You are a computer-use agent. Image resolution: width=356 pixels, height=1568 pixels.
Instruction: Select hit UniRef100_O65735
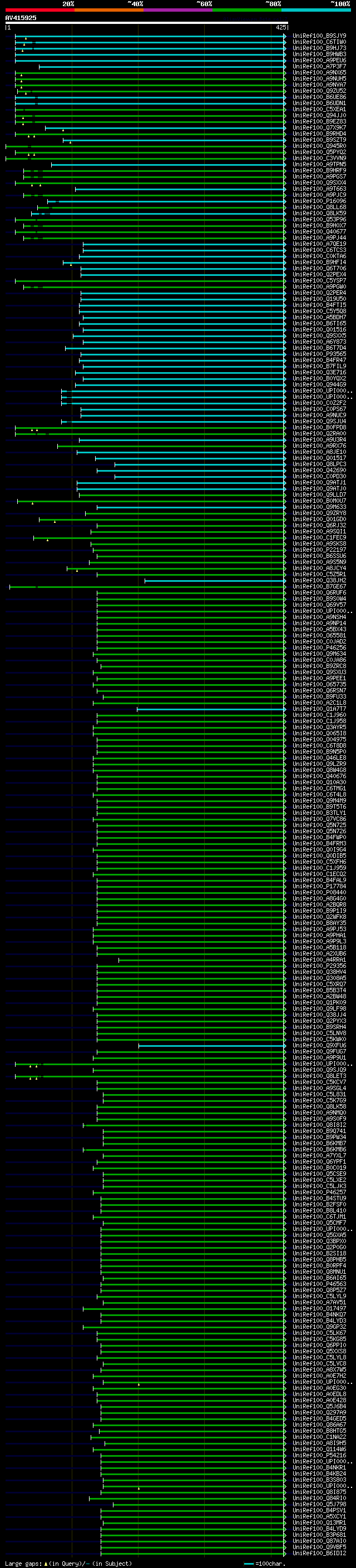[x=319, y=684]
